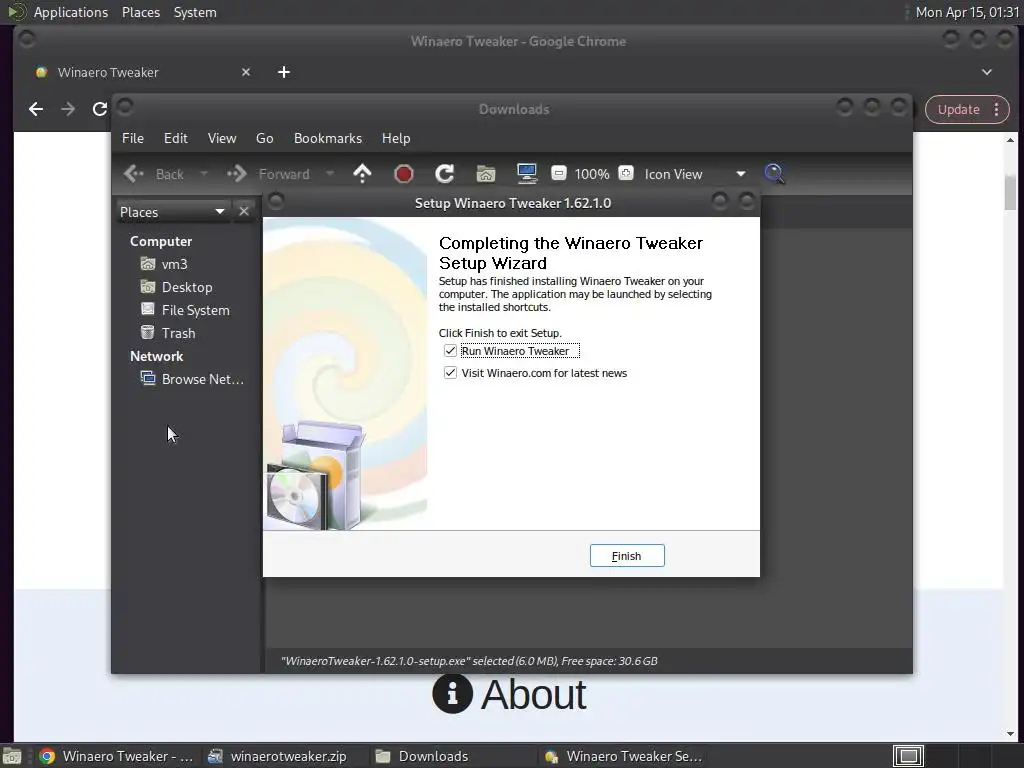Click the workspace switcher in bottom panel
1024x768 pixels.
click(908, 756)
